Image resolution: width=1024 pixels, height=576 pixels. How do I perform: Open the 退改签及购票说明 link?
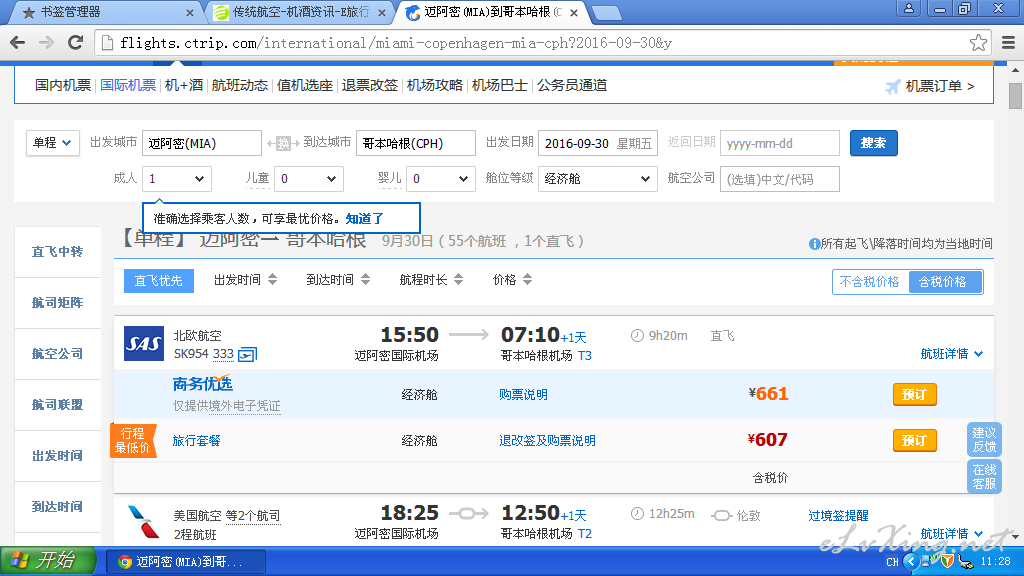[547, 441]
